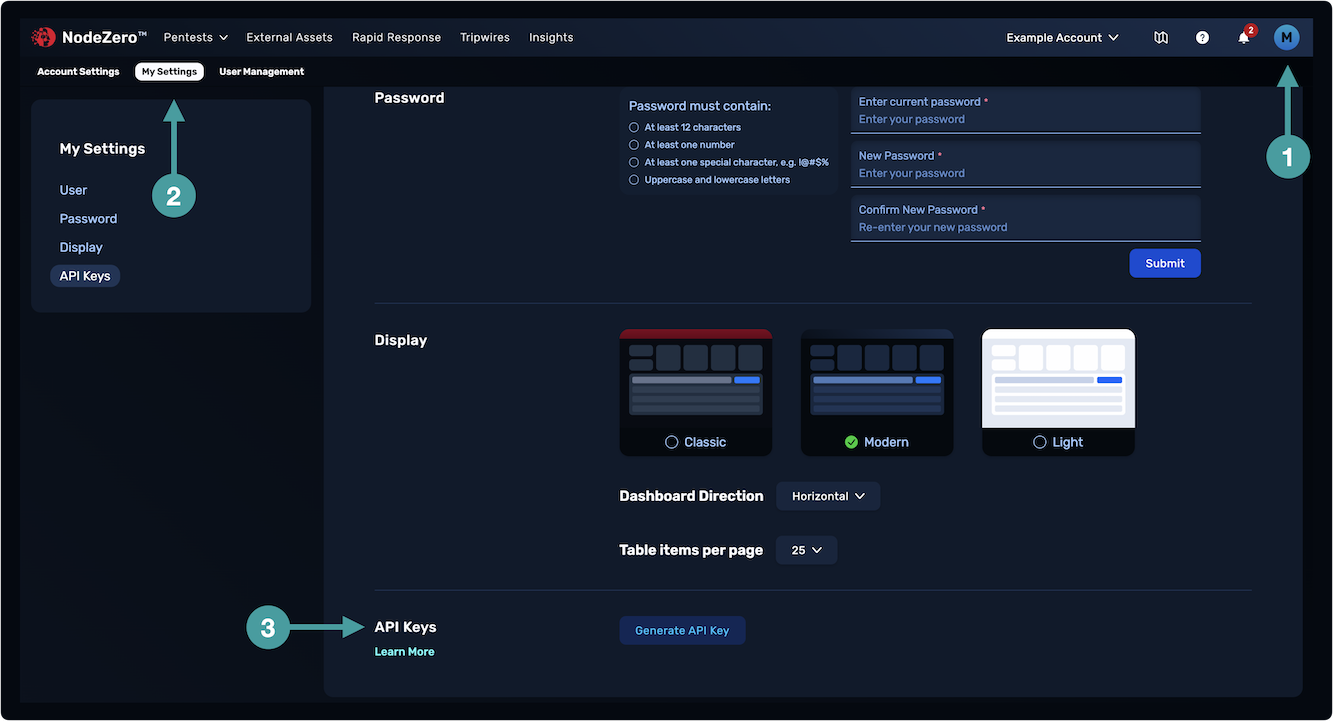Viewport: 1333px width, 721px height.
Task: Click the Generate API Key button
Action: click(x=682, y=631)
